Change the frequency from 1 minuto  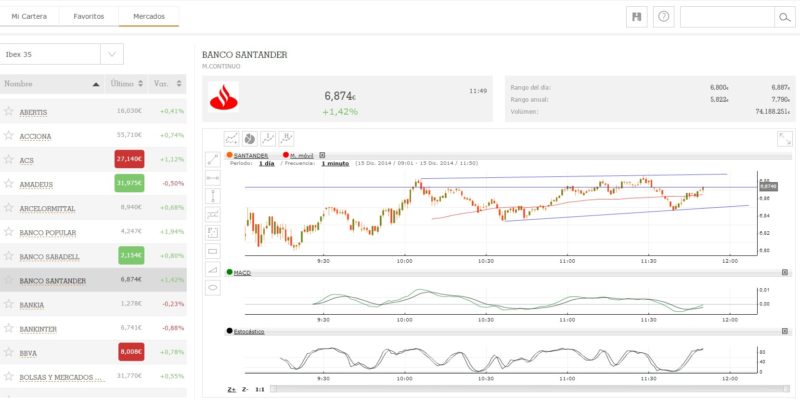[x=335, y=164]
